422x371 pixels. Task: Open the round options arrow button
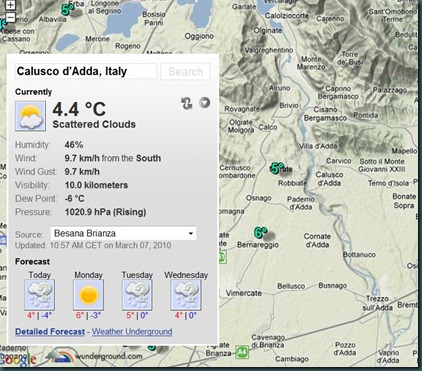pyautogui.click(x=205, y=102)
